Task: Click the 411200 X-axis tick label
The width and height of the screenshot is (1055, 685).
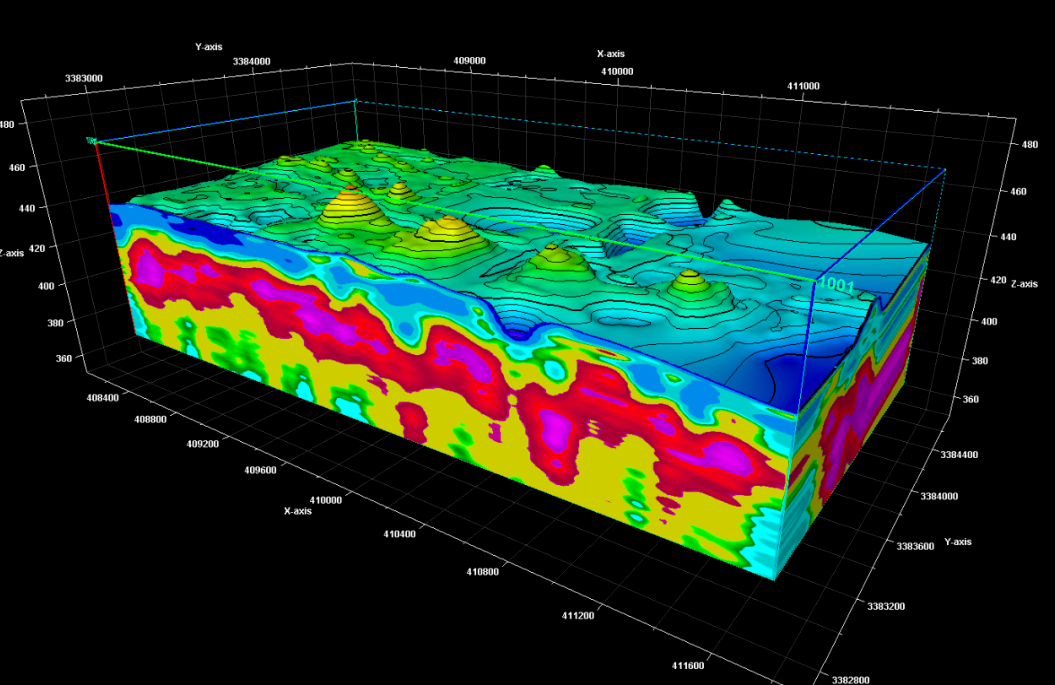Action: click(x=577, y=615)
